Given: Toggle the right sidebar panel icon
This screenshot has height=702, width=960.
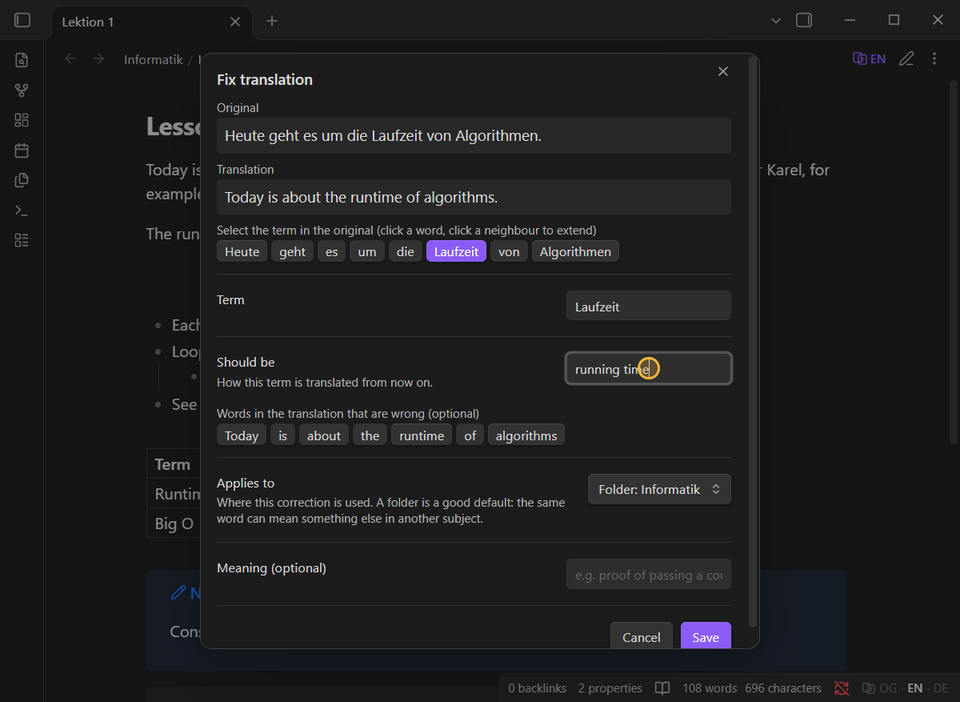Looking at the screenshot, I should [804, 20].
